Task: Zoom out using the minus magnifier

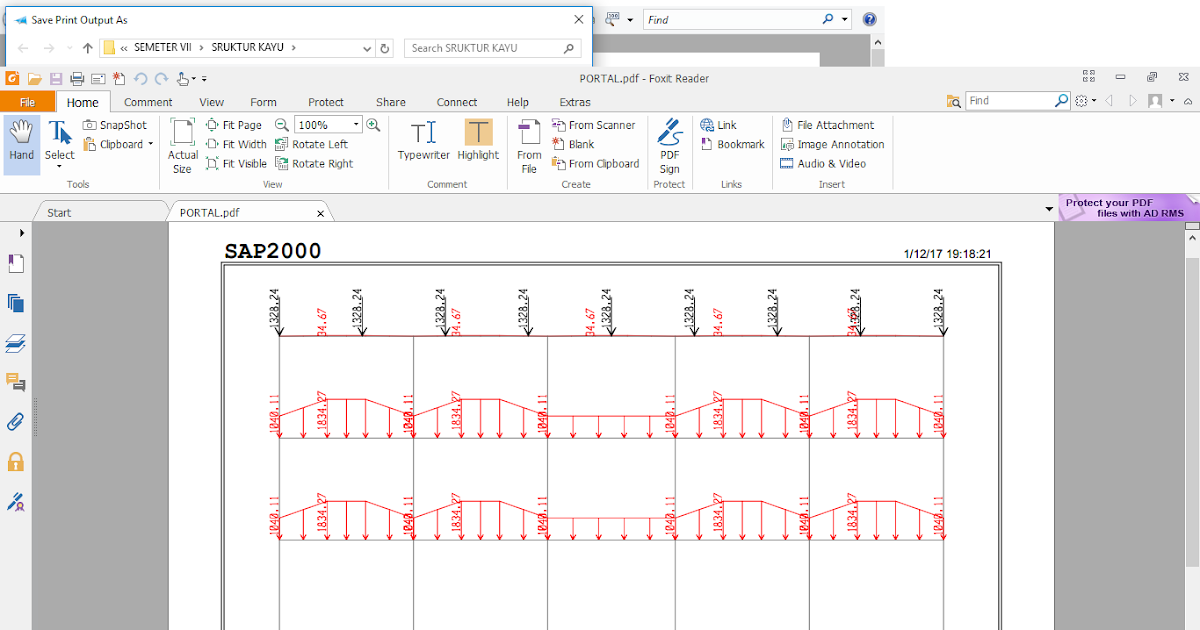Action: coord(282,125)
